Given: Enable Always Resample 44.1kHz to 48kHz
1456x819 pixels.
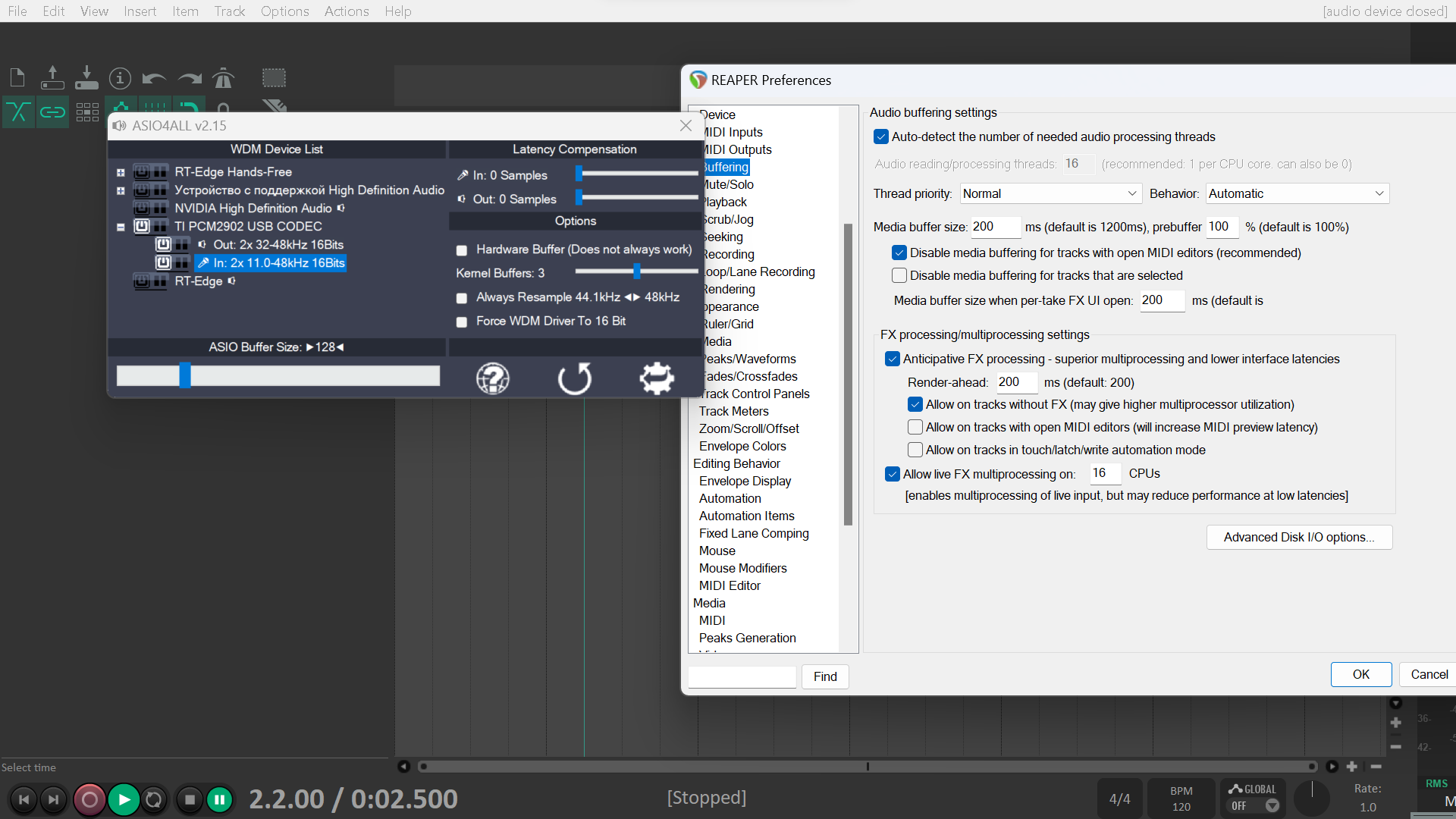Looking at the screenshot, I should (461, 298).
